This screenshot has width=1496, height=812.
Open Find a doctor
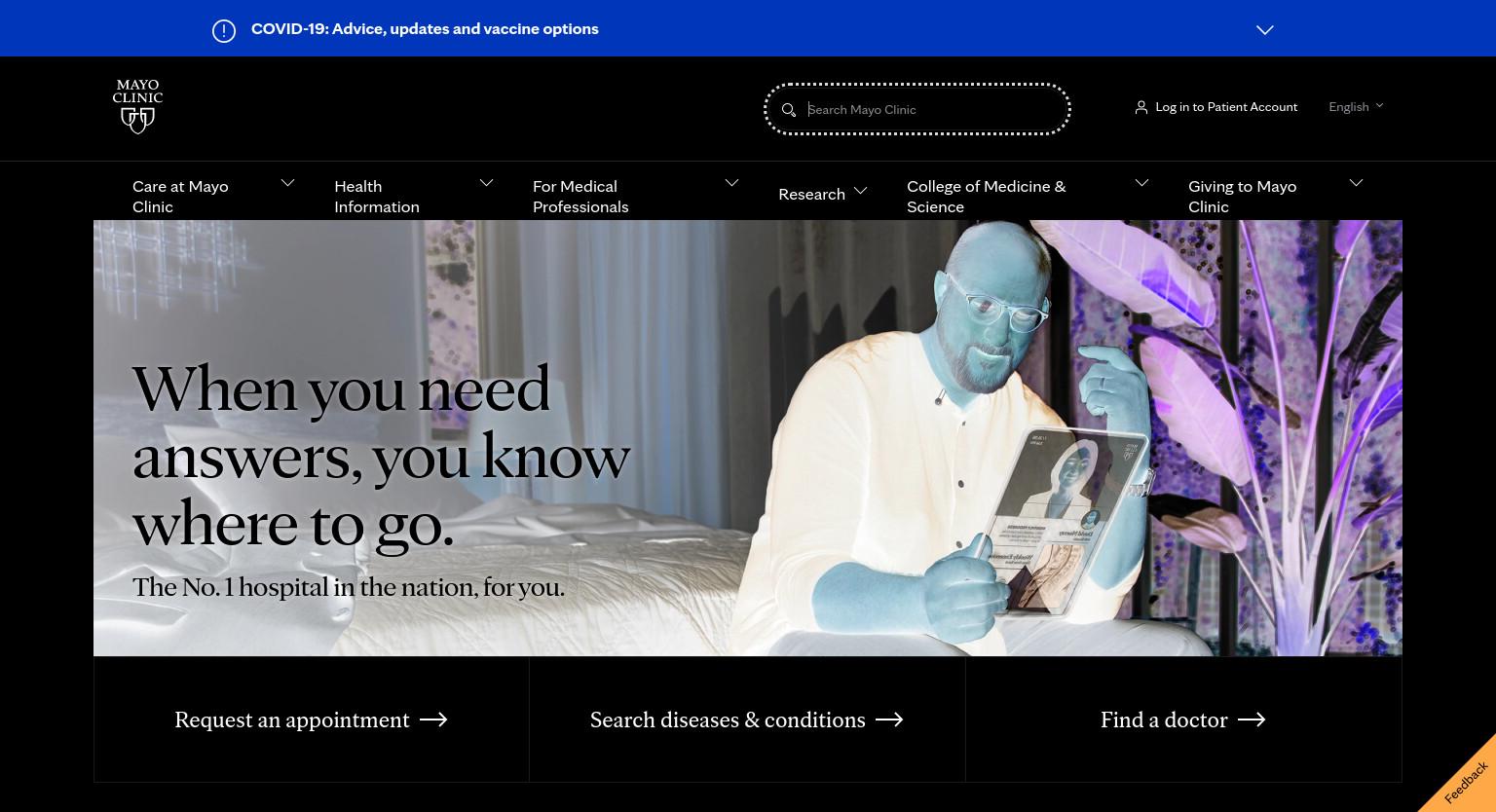pyautogui.click(x=1164, y=720)
